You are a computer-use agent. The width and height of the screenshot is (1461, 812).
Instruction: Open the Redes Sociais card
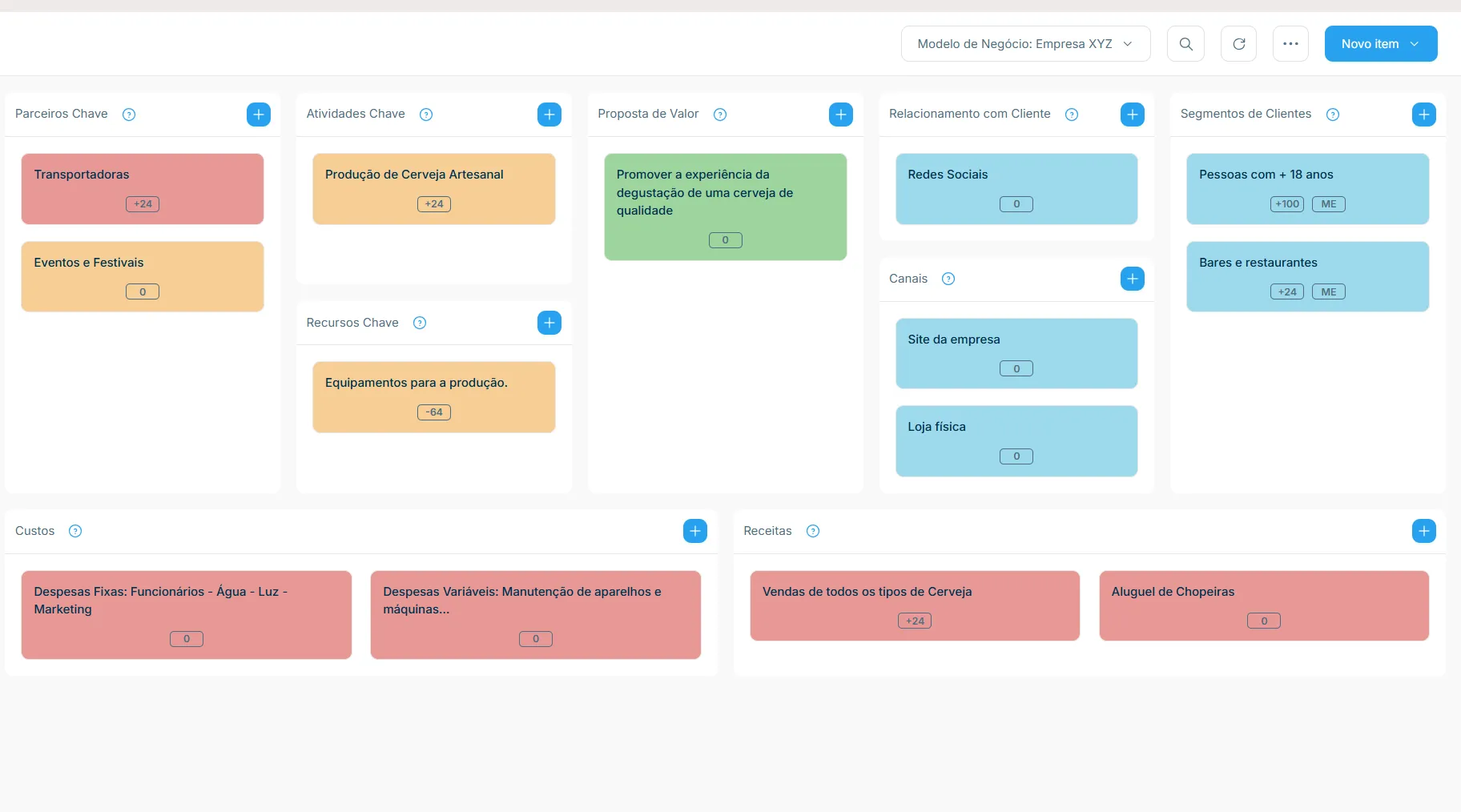[x=1016, y=189]
